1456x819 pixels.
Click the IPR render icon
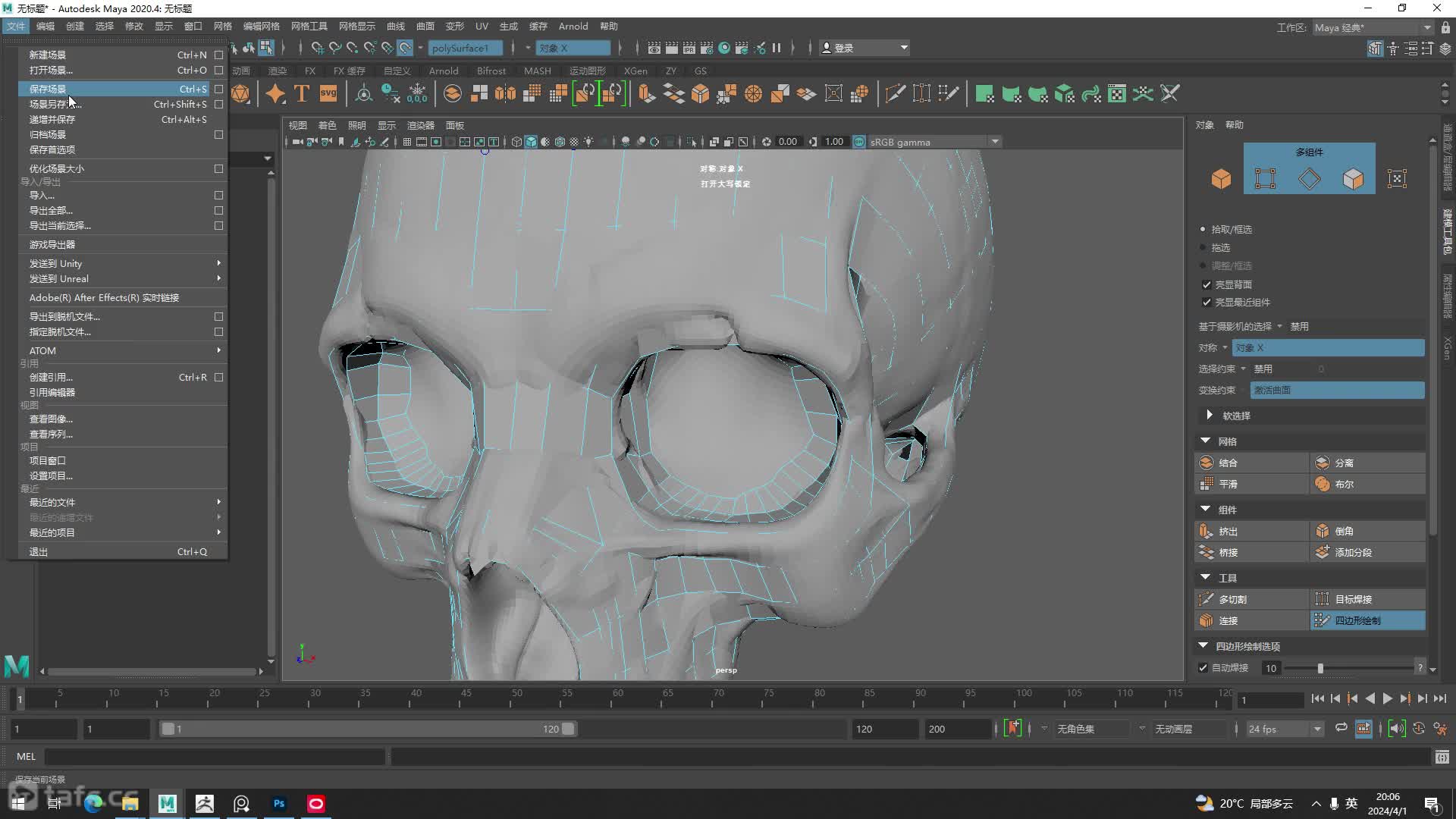[x=689, y=48]
